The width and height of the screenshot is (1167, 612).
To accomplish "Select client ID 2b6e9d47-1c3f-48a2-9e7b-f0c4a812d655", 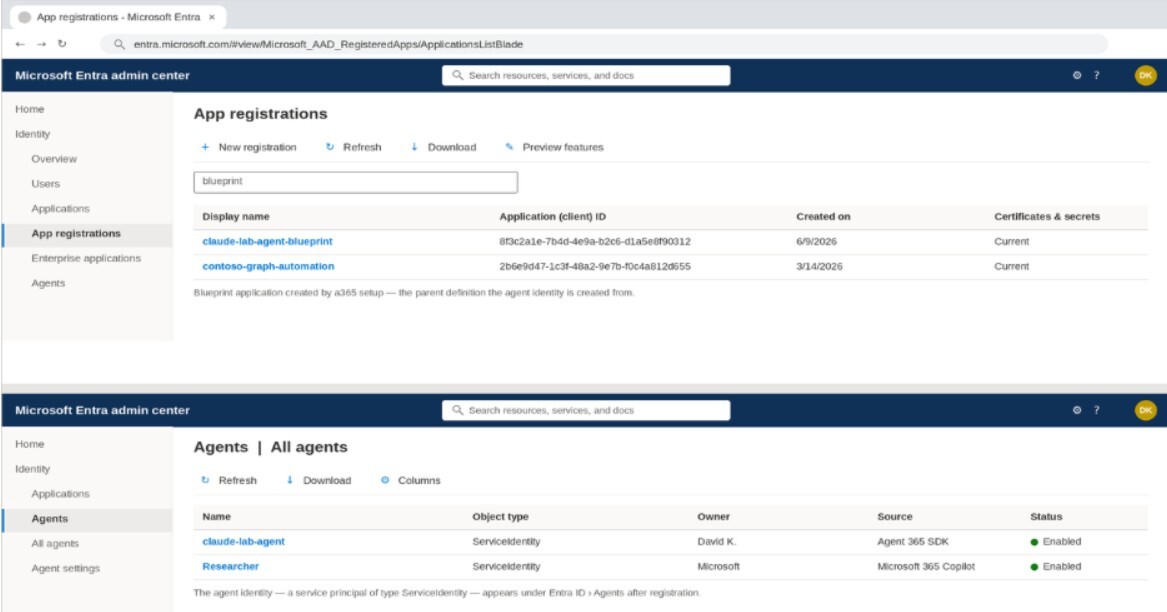I will [x=595, y=266].
